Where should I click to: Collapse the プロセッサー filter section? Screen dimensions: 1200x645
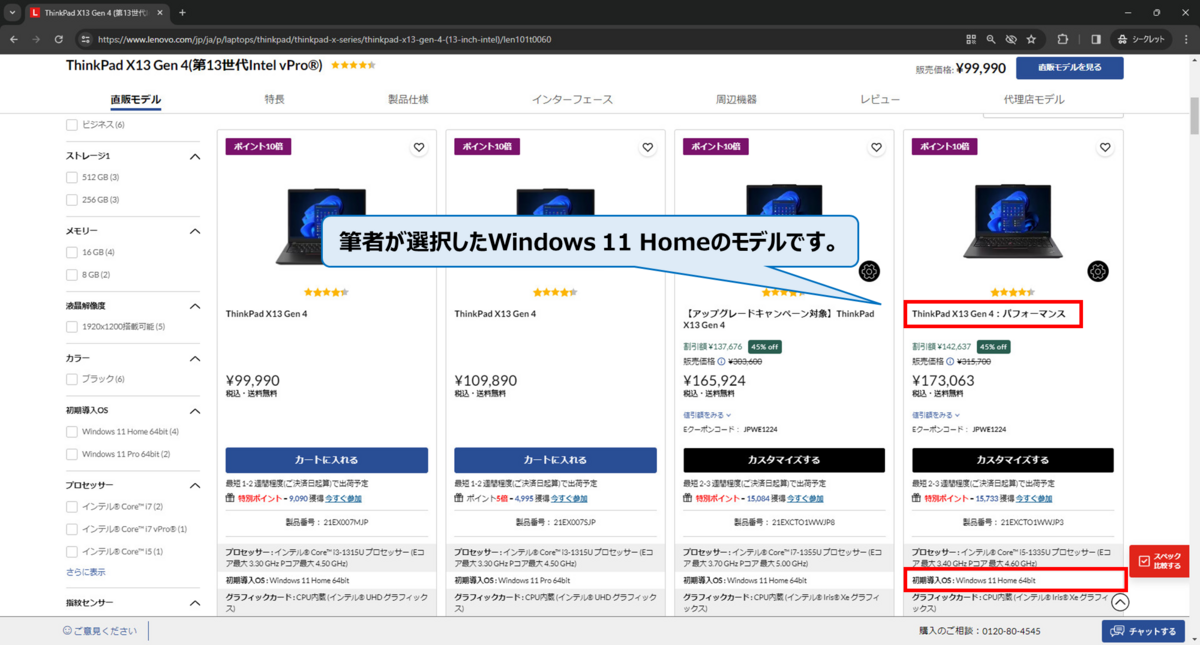[195, 485]
